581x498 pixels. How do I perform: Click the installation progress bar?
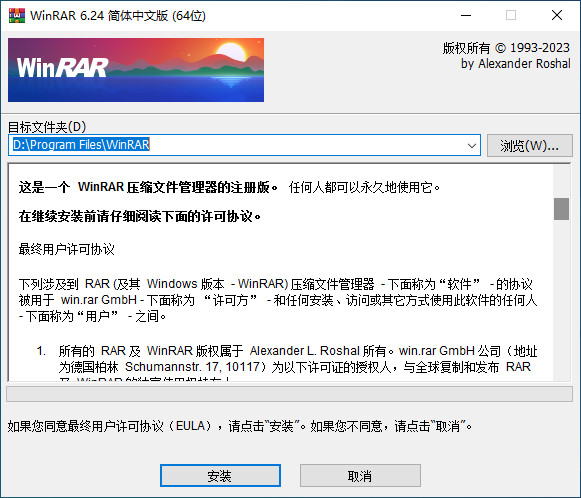[289, 394]
